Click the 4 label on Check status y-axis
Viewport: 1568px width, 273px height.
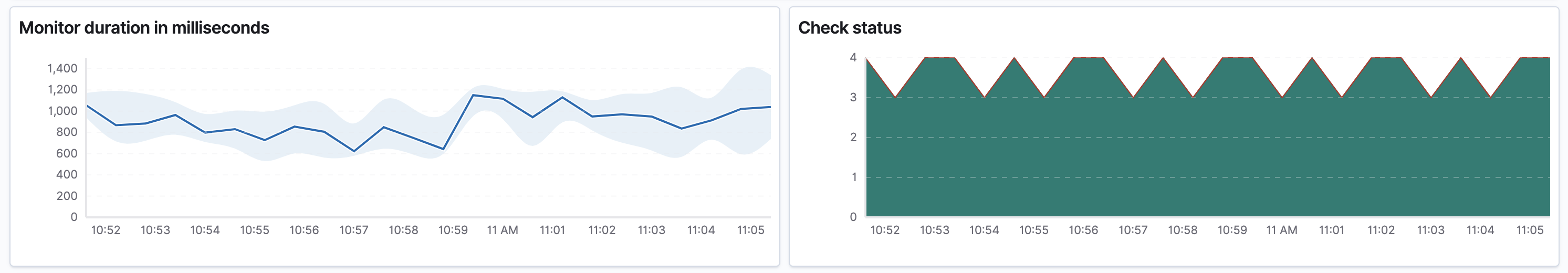tap(853, 58)
